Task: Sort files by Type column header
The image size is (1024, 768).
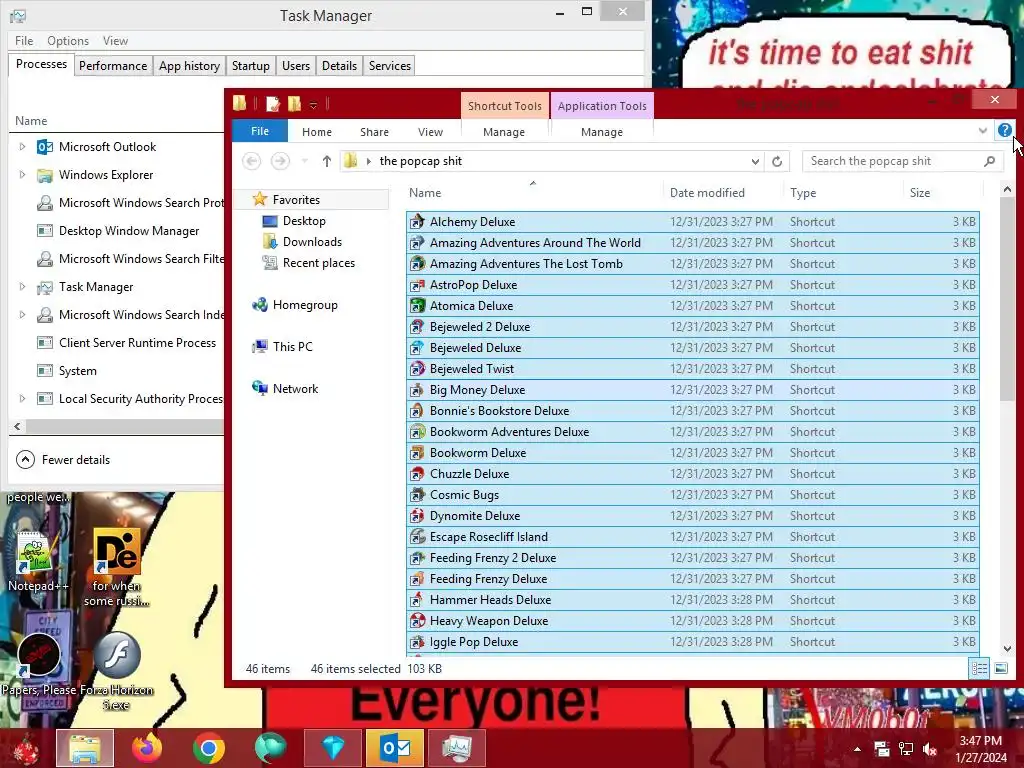Action: [843, 193]
